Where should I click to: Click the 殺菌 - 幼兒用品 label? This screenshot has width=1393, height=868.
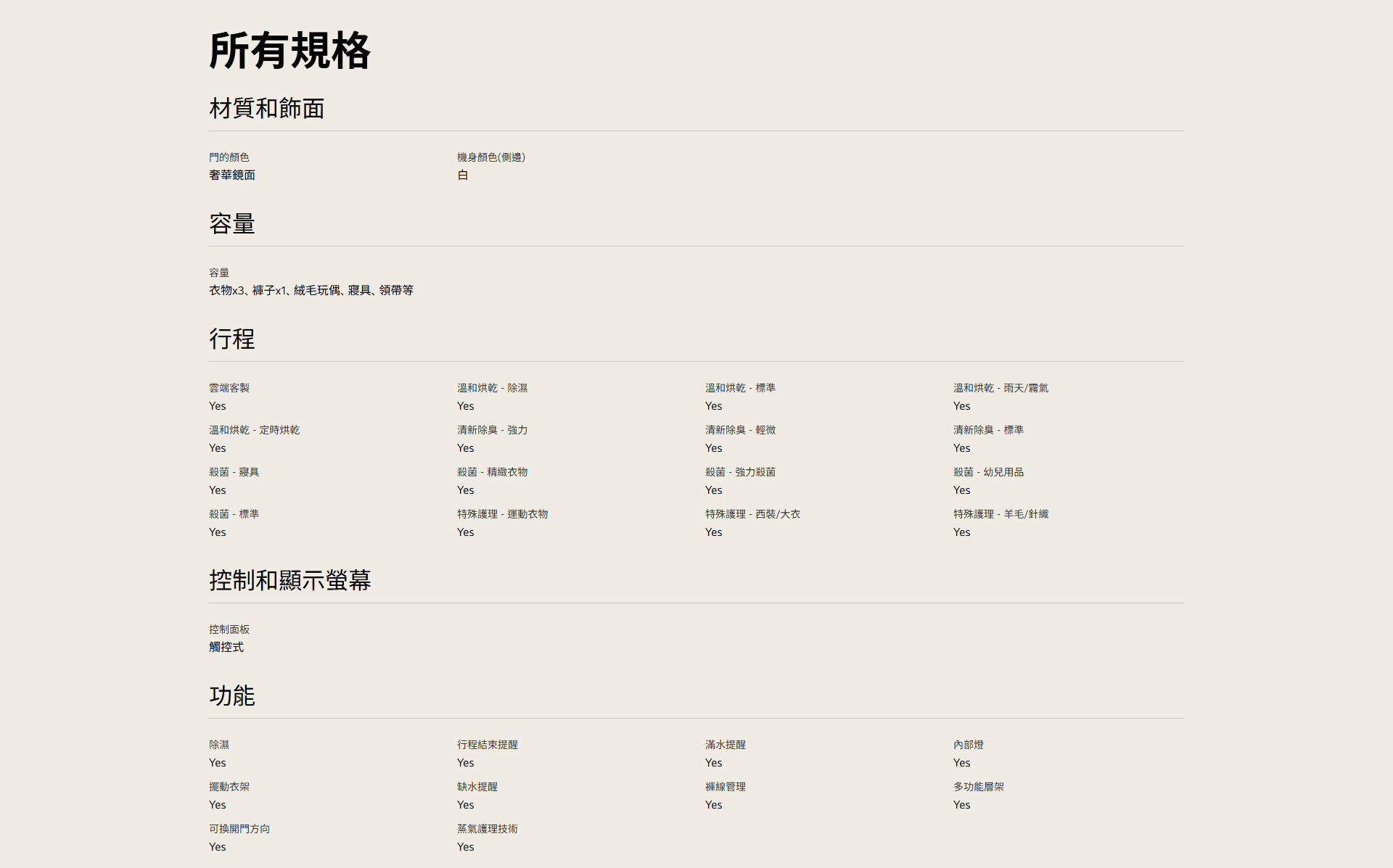click(x=987, y=472)
